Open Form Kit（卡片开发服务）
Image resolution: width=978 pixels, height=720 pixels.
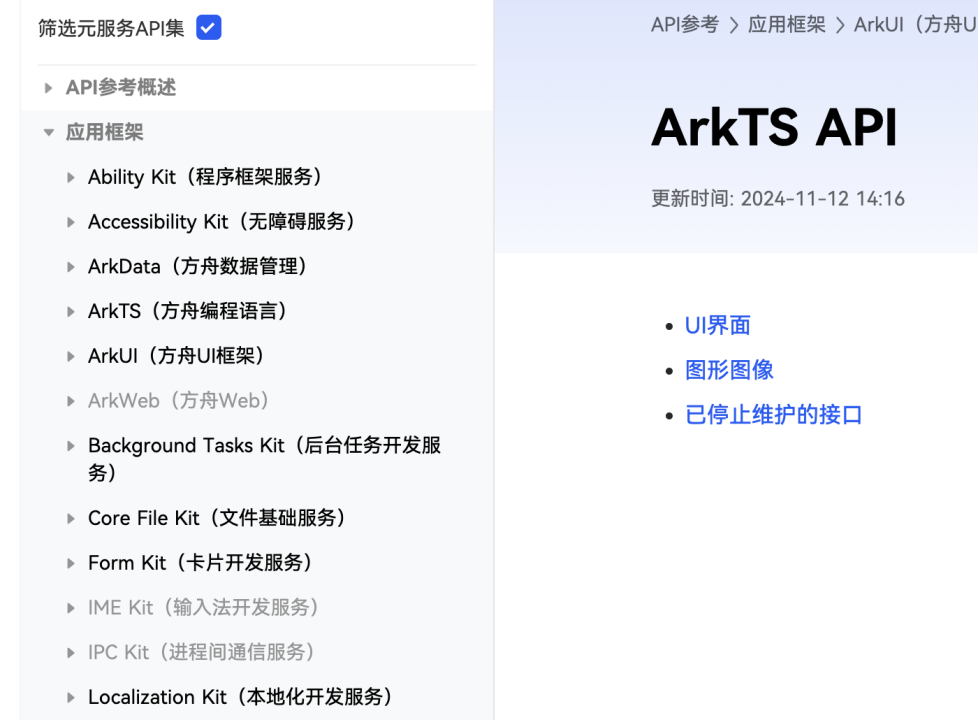(x=201, y=563)
